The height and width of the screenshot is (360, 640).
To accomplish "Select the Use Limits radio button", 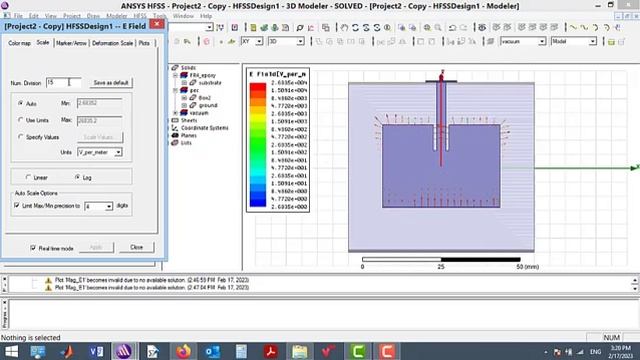I will (x=20, y=120).
